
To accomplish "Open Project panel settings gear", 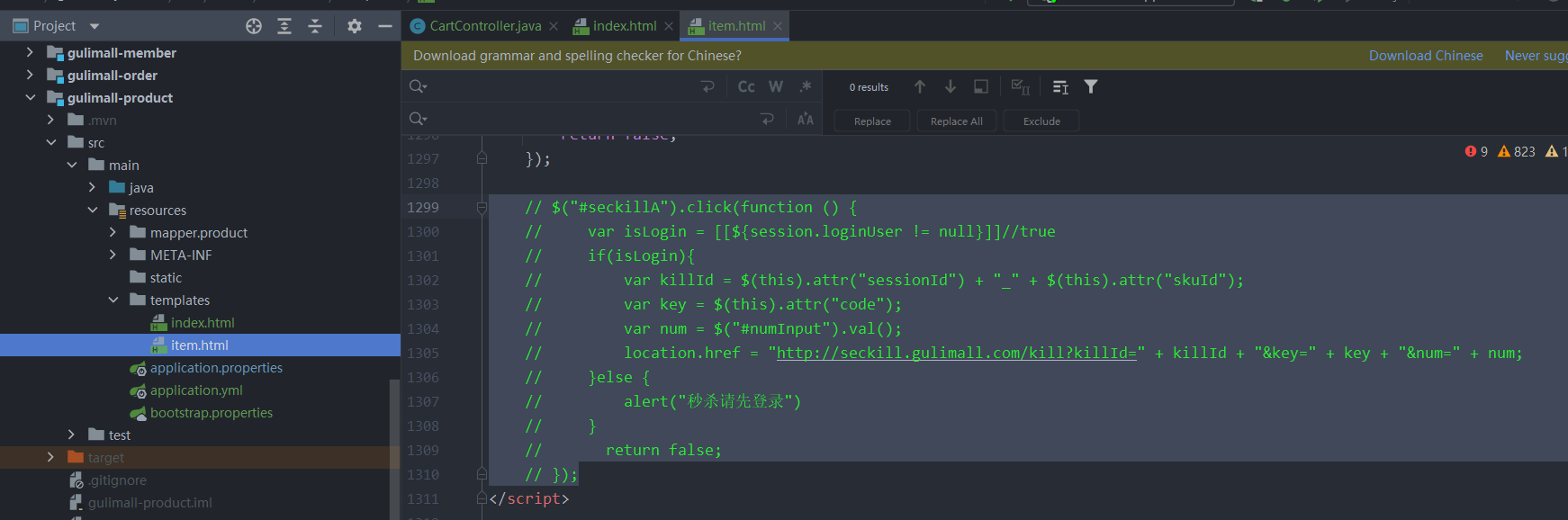I will (355, 26).
